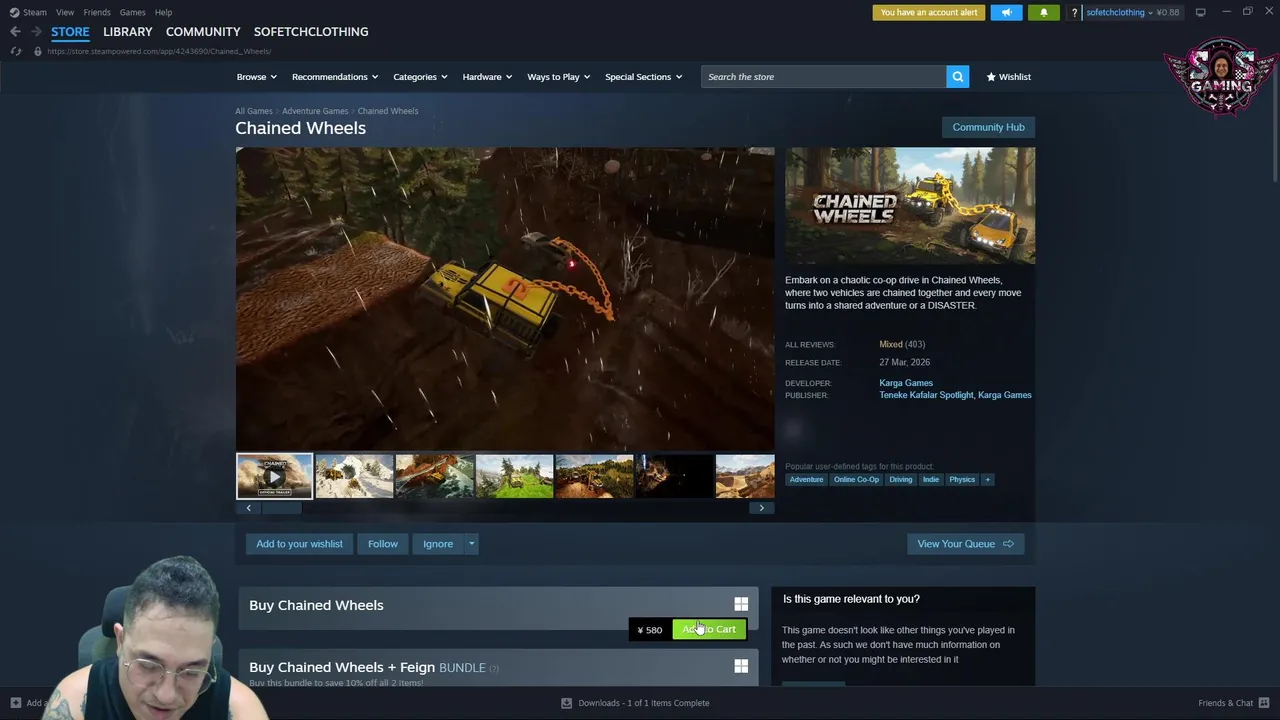Expand the Recommendations dropdown

pos(335,77)
